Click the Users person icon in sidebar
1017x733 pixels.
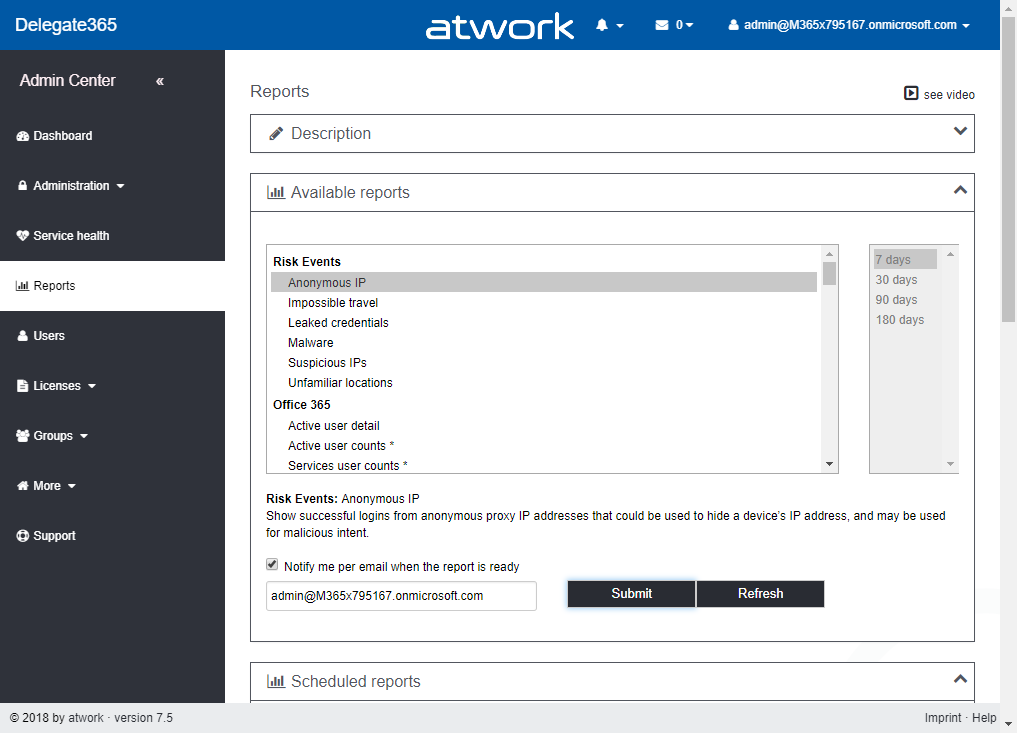click(23, 336)
